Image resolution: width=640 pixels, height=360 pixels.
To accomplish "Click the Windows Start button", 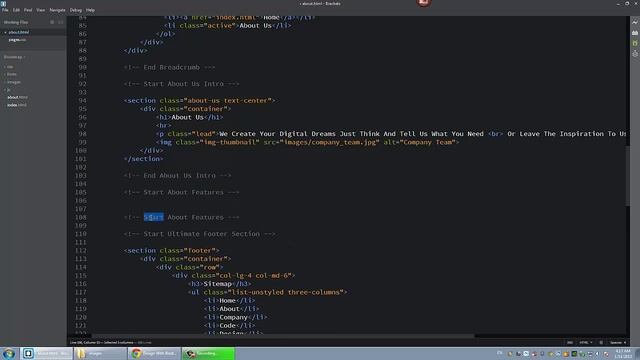I will (9, 353).
